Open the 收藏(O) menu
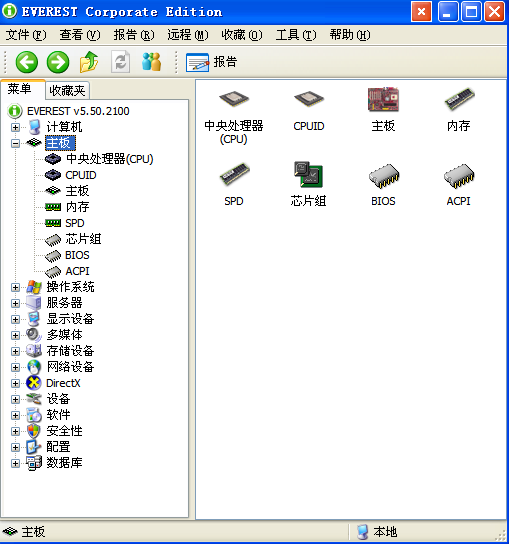The image size is (509, 544). [242, 35]
